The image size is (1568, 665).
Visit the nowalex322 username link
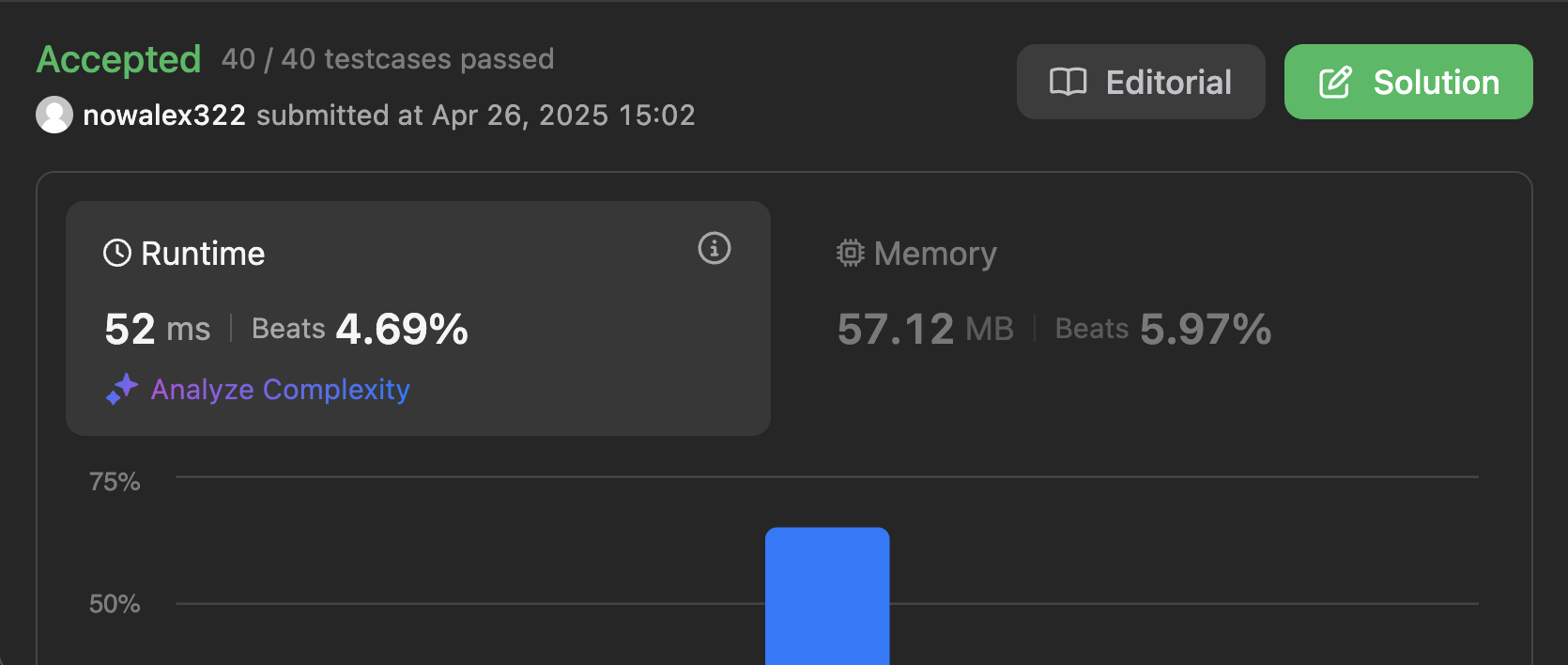164,115
